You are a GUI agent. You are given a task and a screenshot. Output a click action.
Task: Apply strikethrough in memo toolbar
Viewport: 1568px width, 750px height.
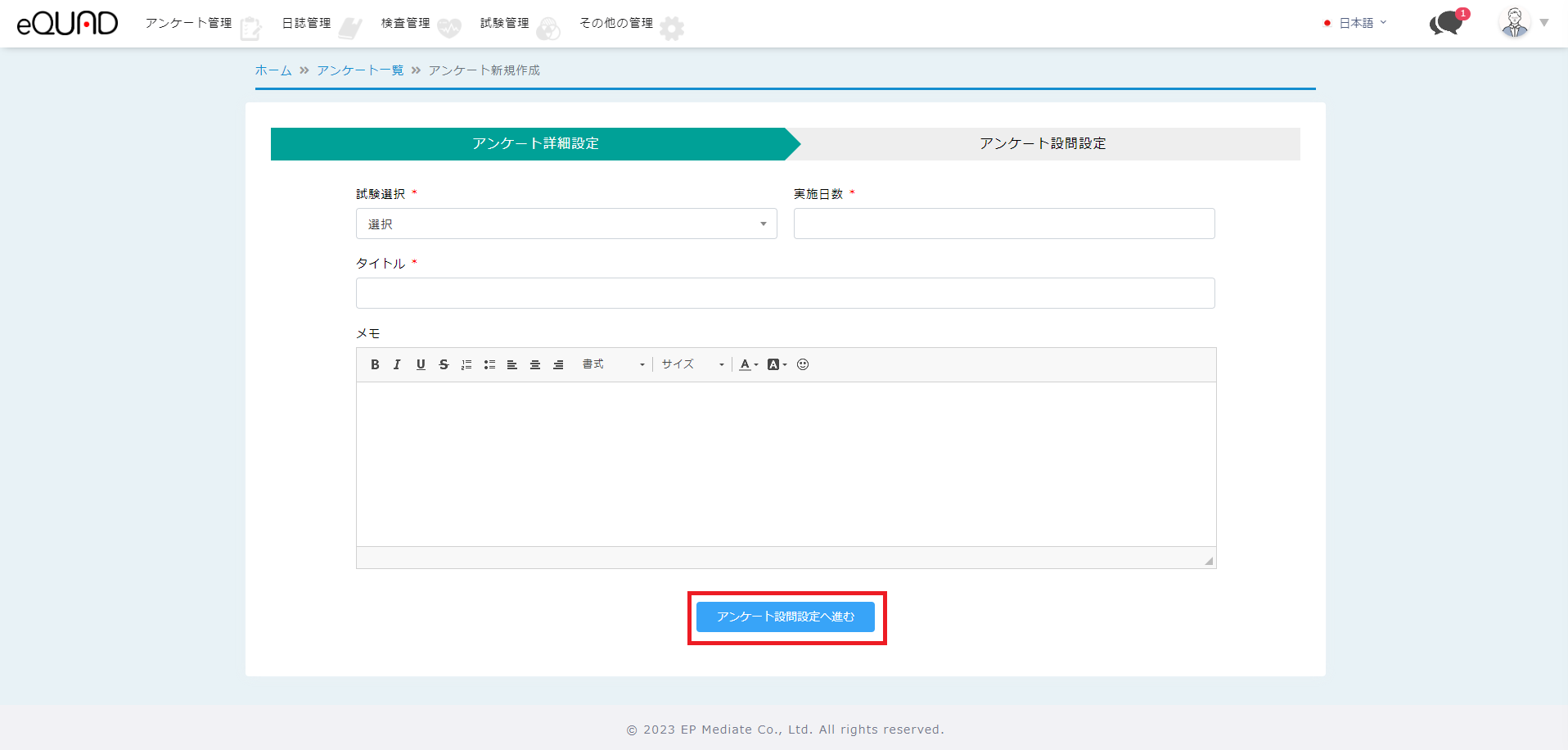[x=444, y=364]
